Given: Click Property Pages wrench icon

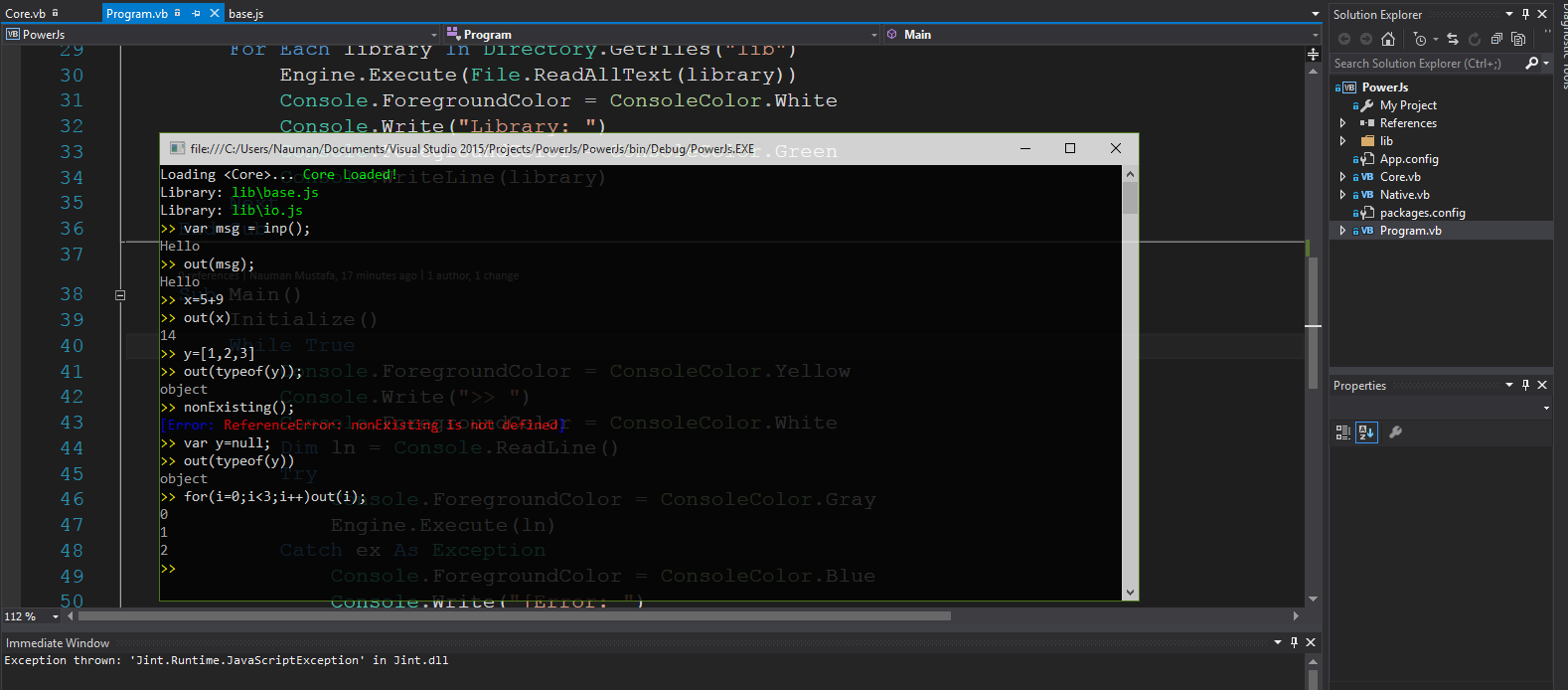Looking at the screenshot, I should click(1395, 432).
